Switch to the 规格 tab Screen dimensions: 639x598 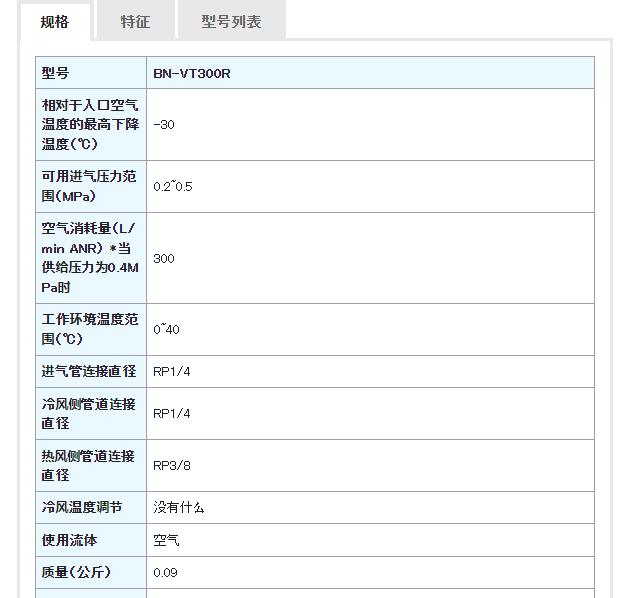click(x=55, y=22)
